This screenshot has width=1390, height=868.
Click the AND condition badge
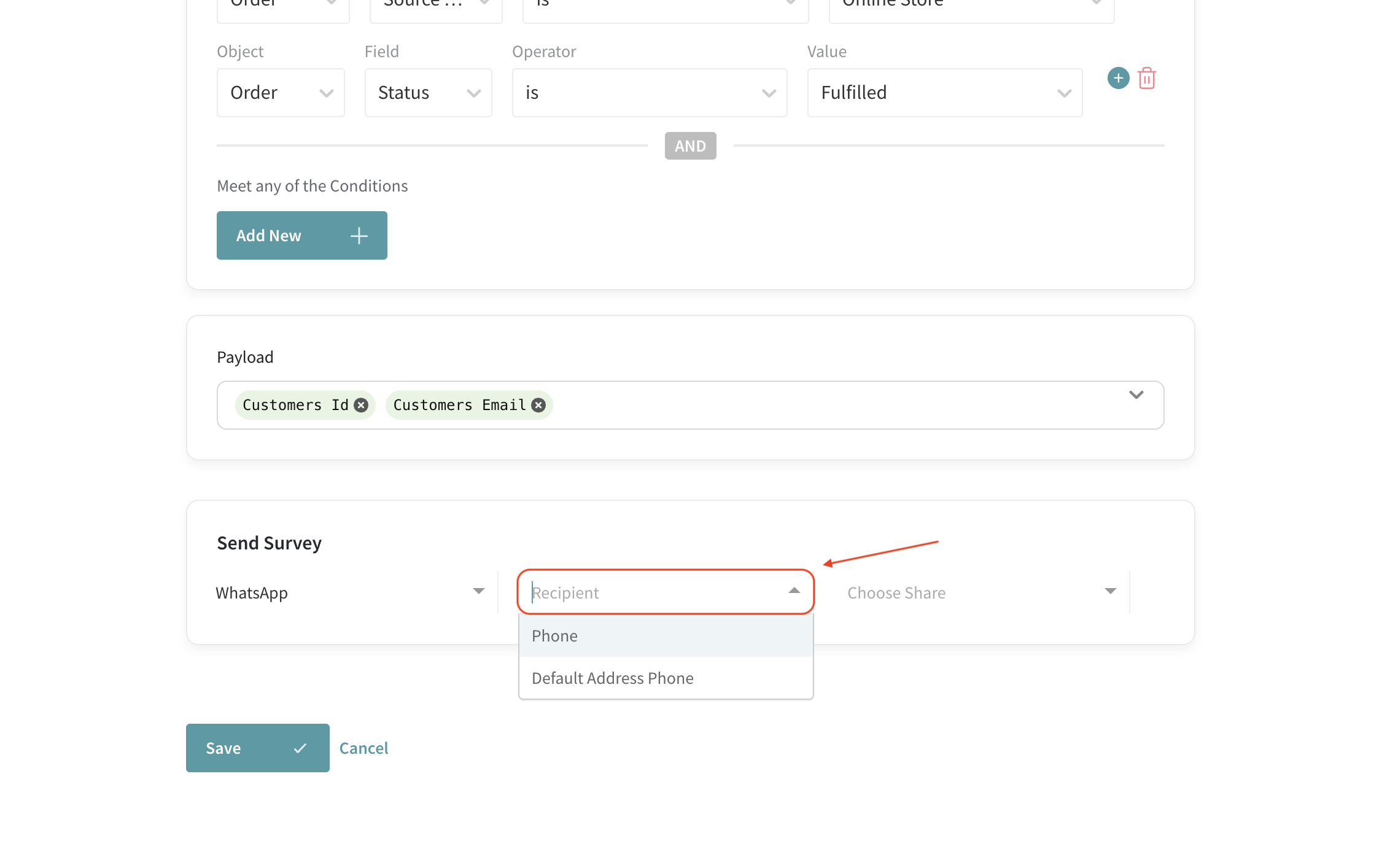coord(690,146)
